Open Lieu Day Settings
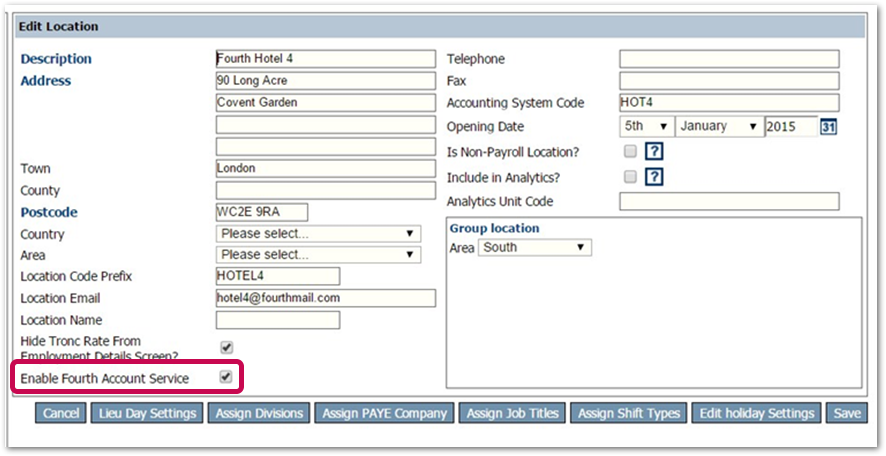Image resolution: width=886 pixels, height=456 pixels. pos(147,413)
